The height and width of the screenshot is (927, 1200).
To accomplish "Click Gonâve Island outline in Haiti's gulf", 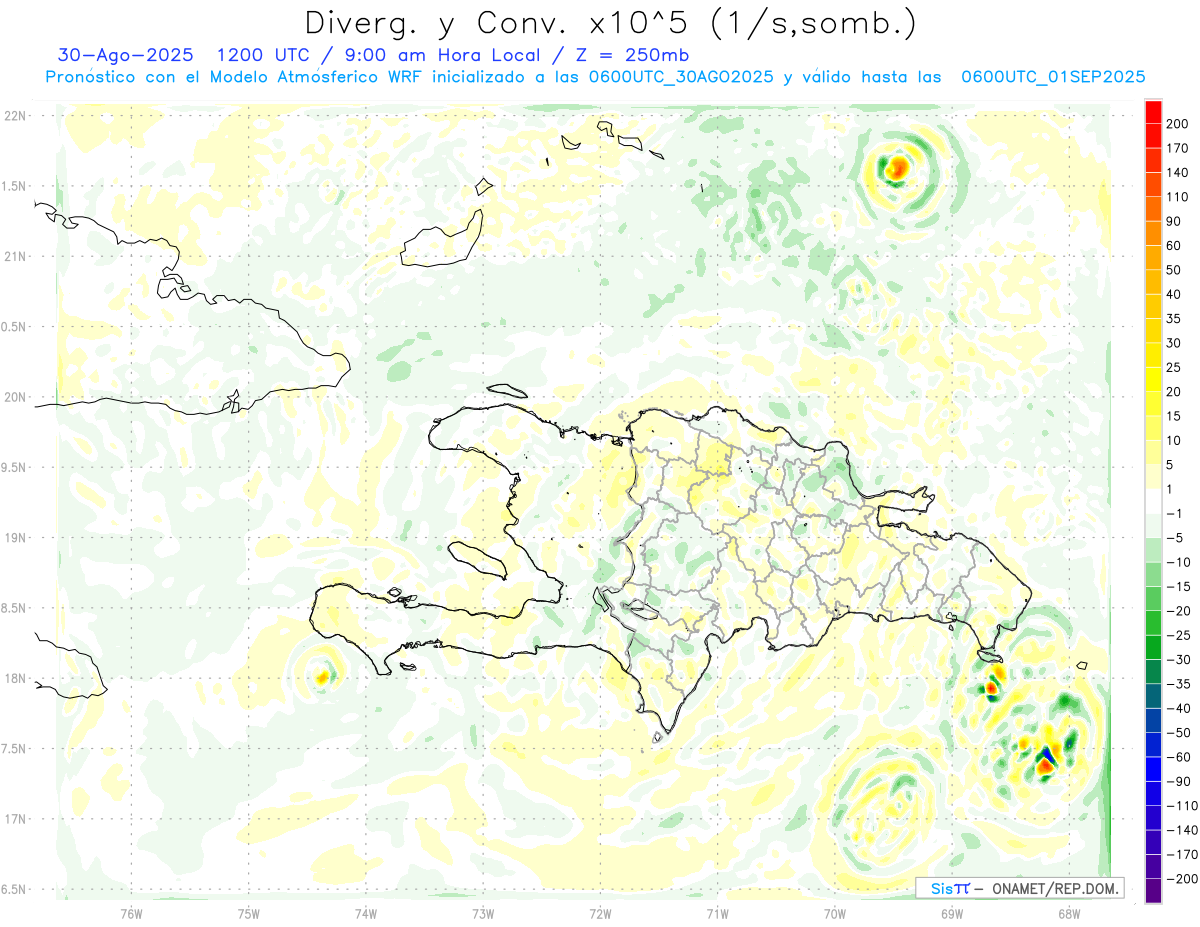I will coord(478,559).
